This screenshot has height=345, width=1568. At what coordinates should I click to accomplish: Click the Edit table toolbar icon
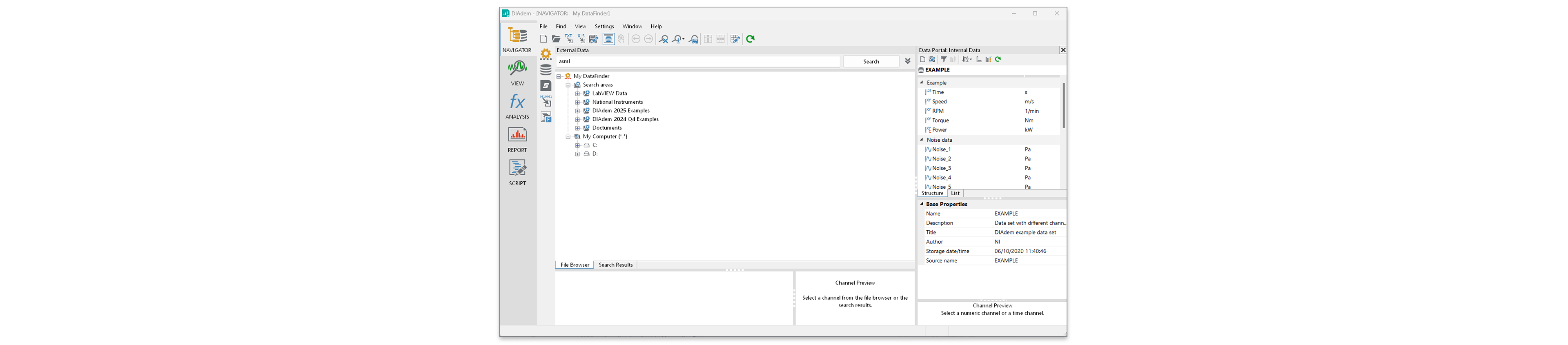[735, 39]
